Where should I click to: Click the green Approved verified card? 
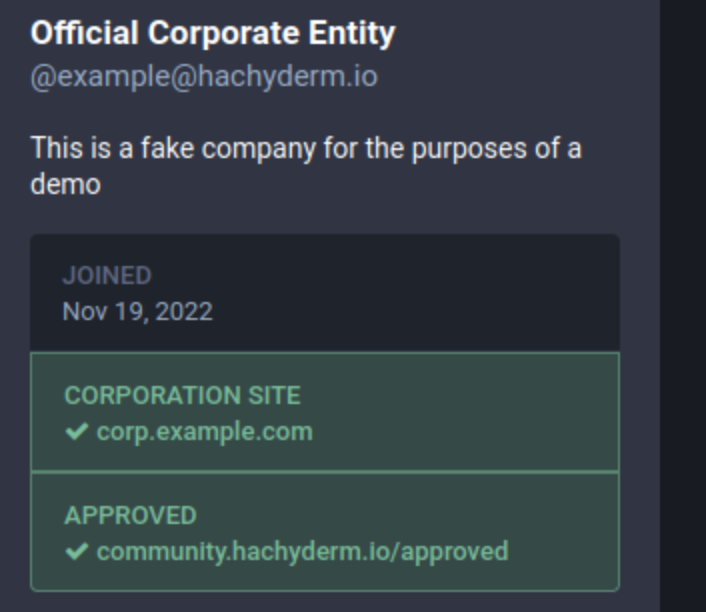click(x=325, y=532)
